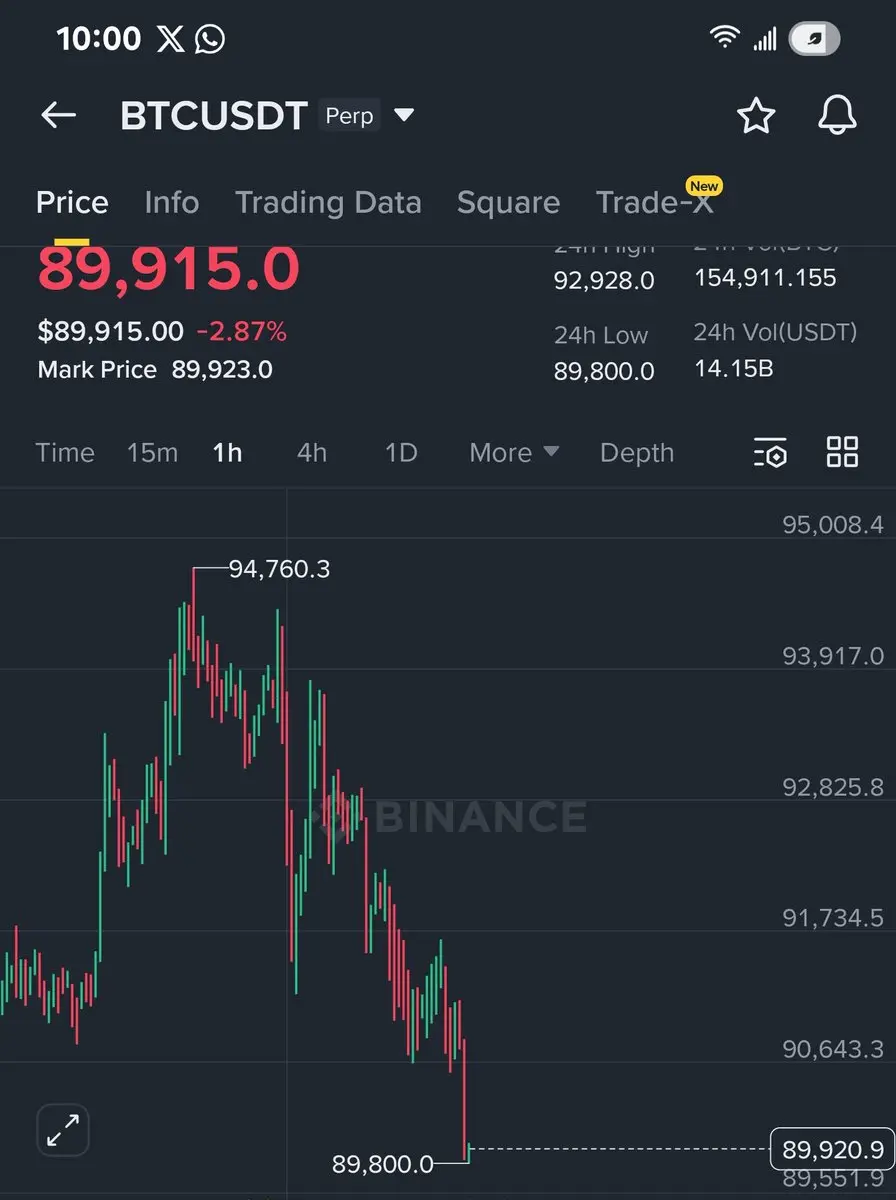Add BTCUSDT to favorites with star
This screenshot has height=1200, width=896.
[756, 116]
